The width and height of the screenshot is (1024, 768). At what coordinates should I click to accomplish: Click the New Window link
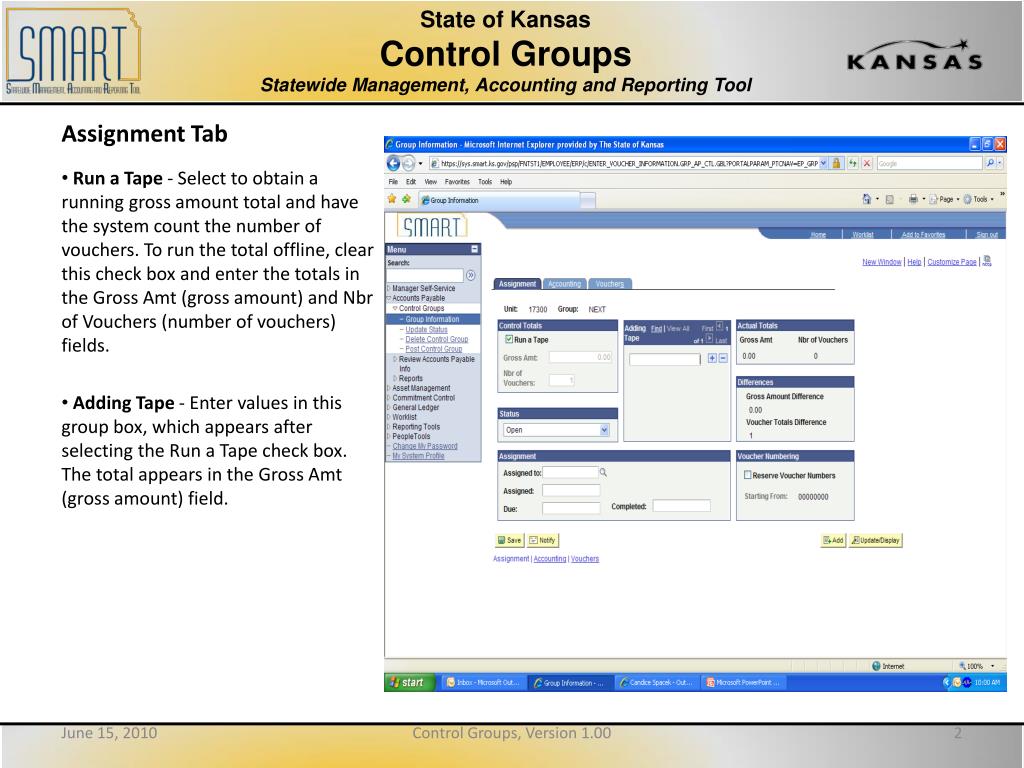point(882,262)
